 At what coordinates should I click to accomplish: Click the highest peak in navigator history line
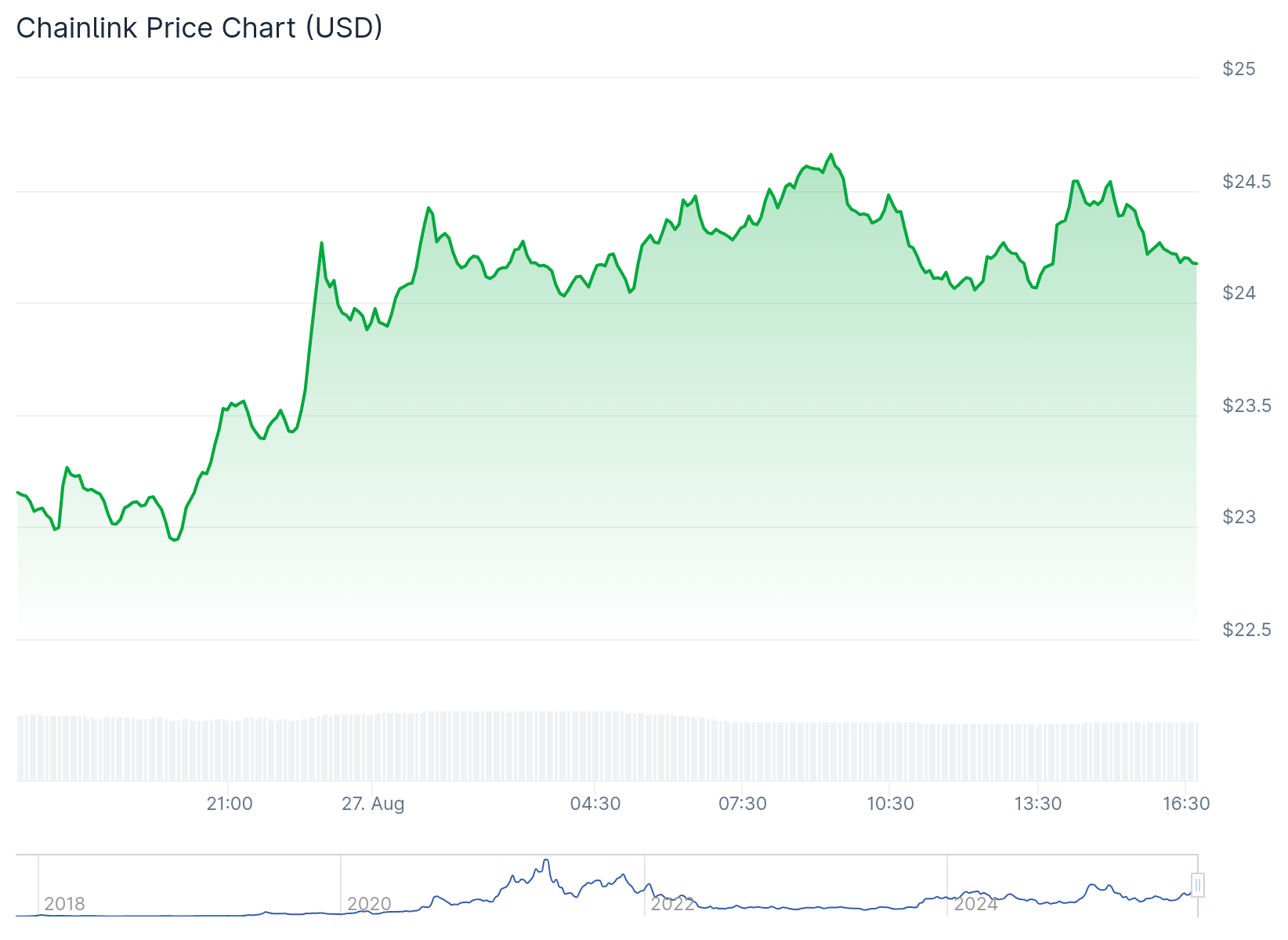546,860
